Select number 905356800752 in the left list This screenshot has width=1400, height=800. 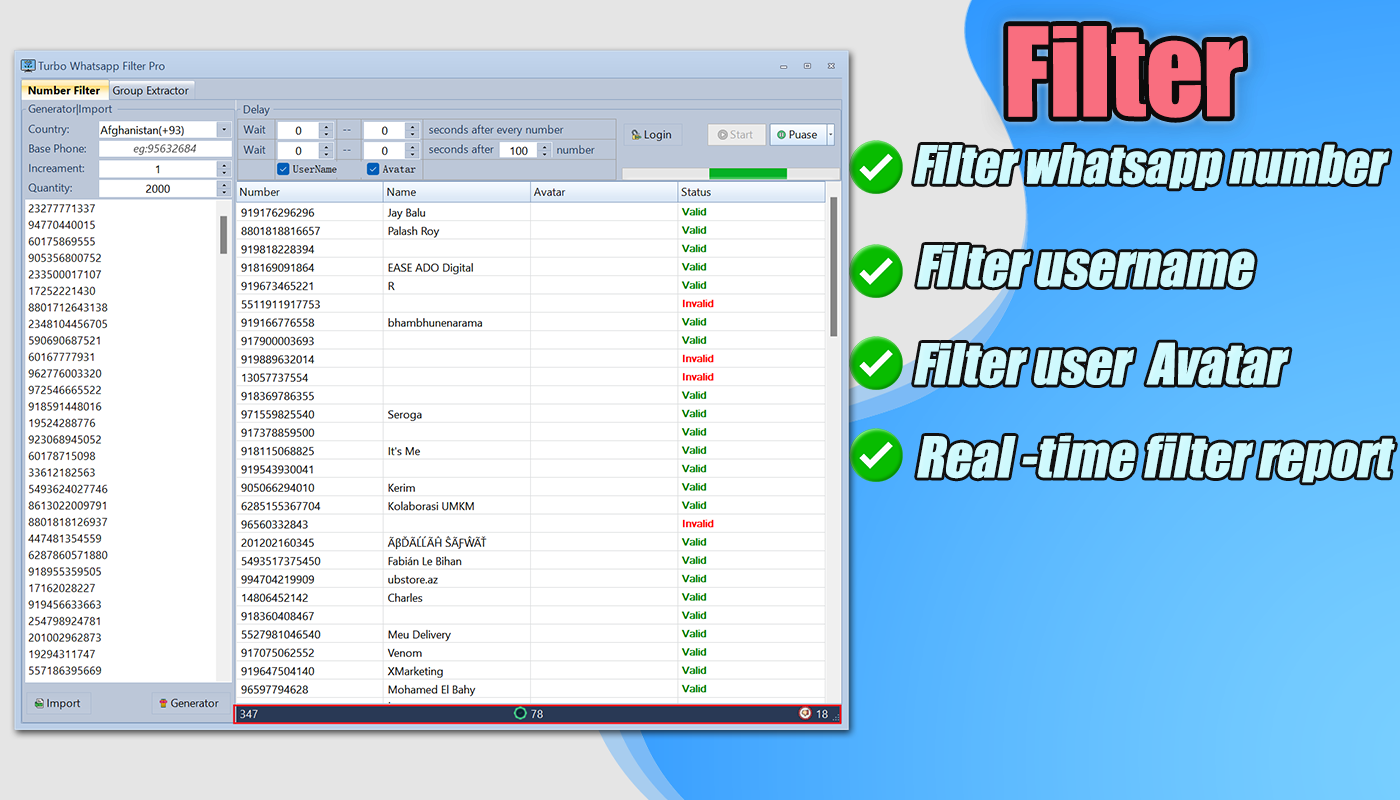point(65,258)
